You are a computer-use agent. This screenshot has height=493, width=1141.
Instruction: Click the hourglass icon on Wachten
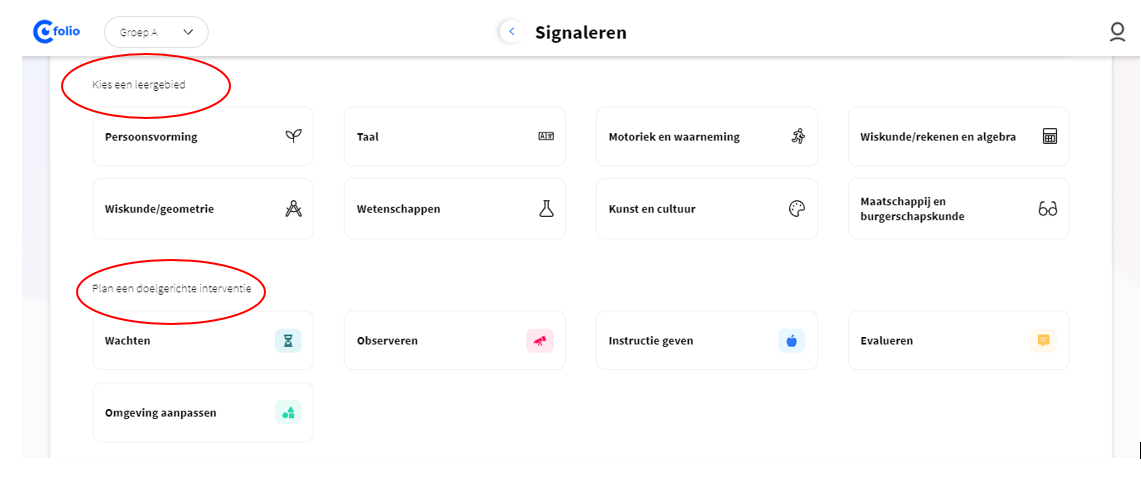pyautogui.click(x=288, y=341)
